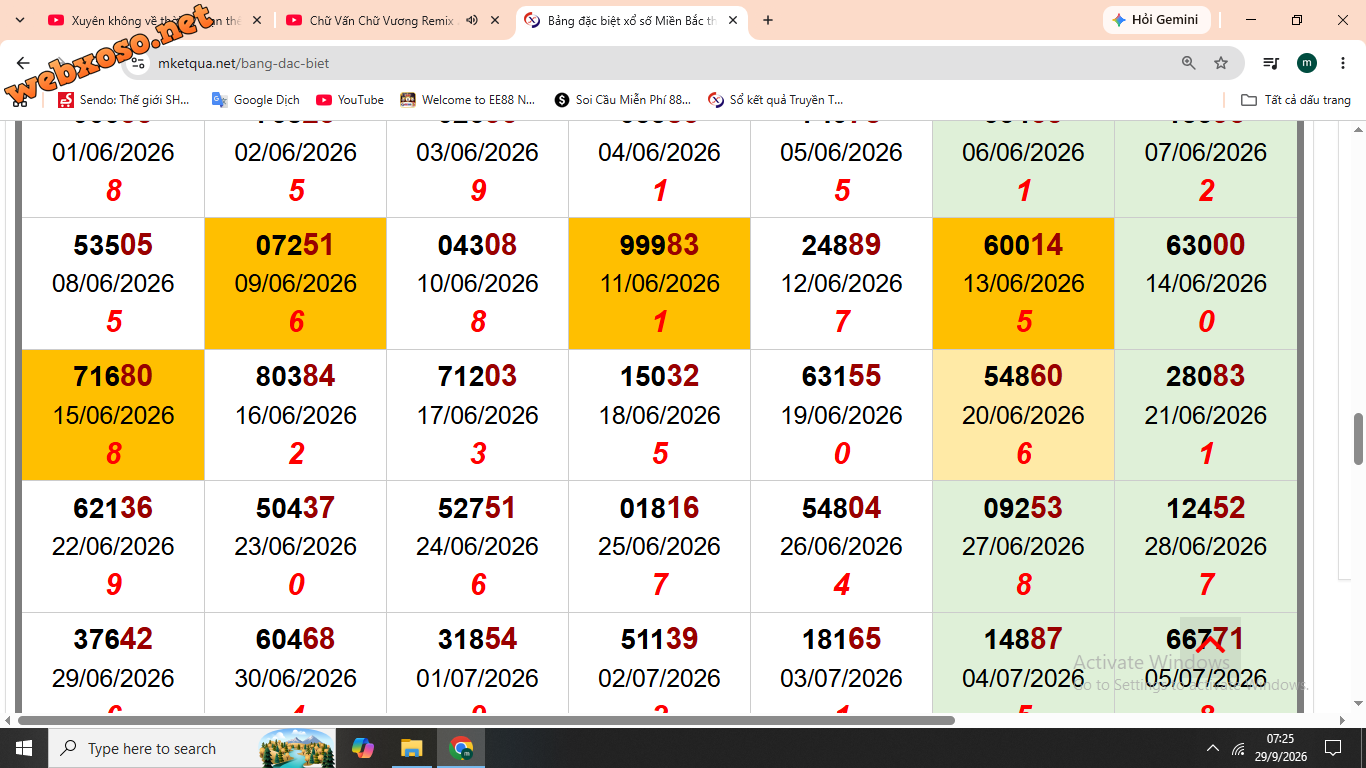Open the Welcome to EE88 bookmark
1366x768 pixels.
(x=467, y=100)
